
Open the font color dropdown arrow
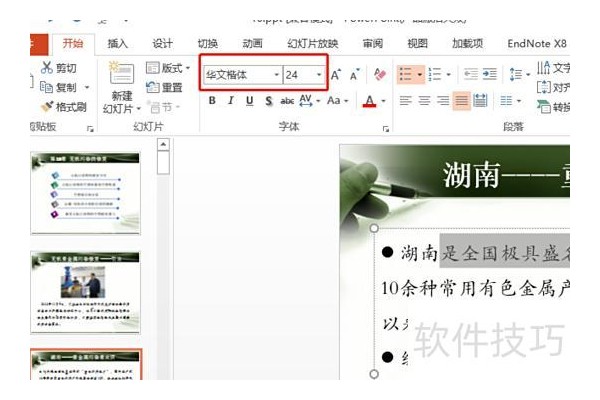coord(383,101)
